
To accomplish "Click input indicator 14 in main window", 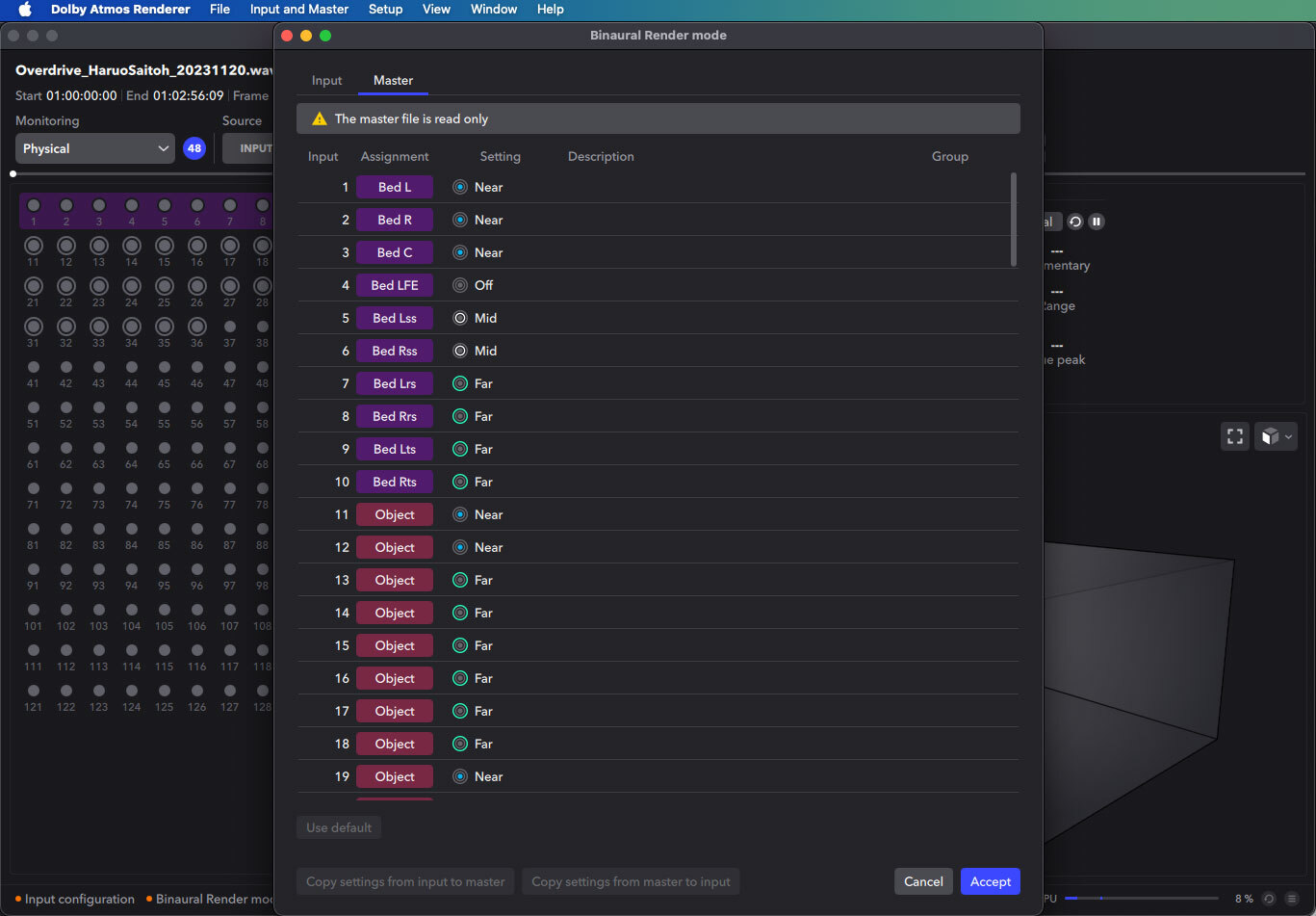I will coord(132,246).
